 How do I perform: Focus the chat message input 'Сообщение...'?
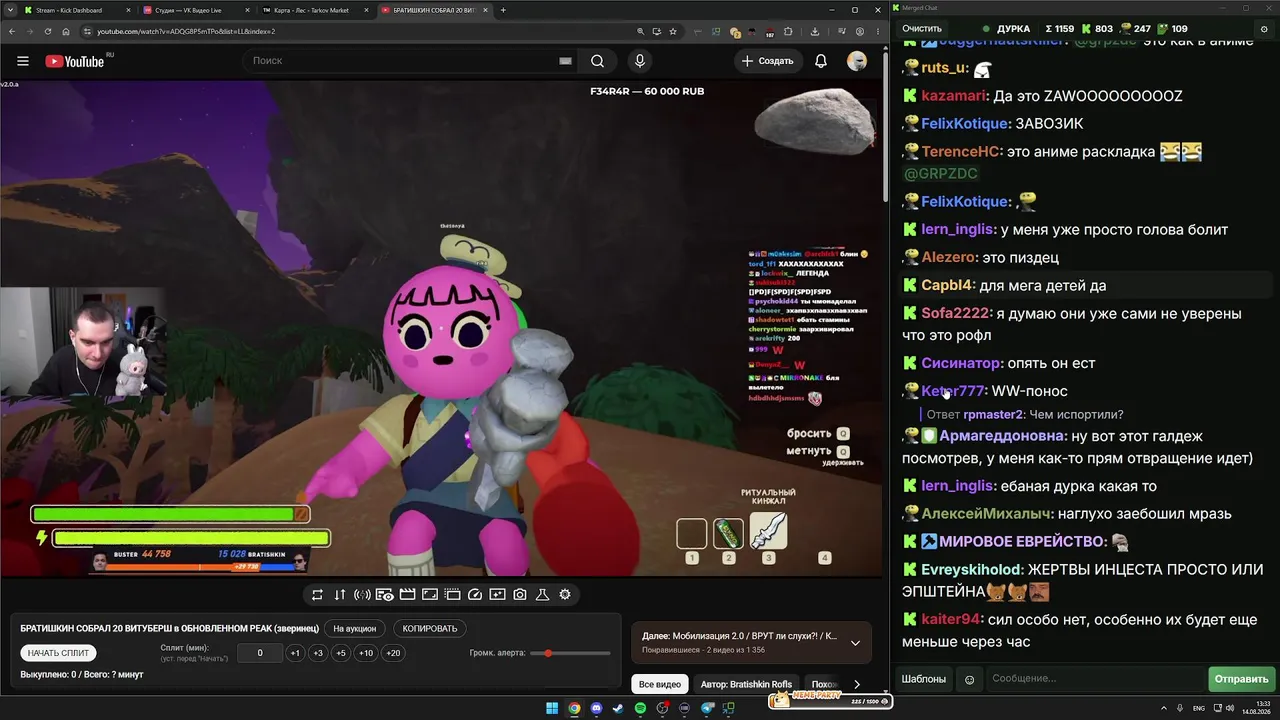(1095, 679)
